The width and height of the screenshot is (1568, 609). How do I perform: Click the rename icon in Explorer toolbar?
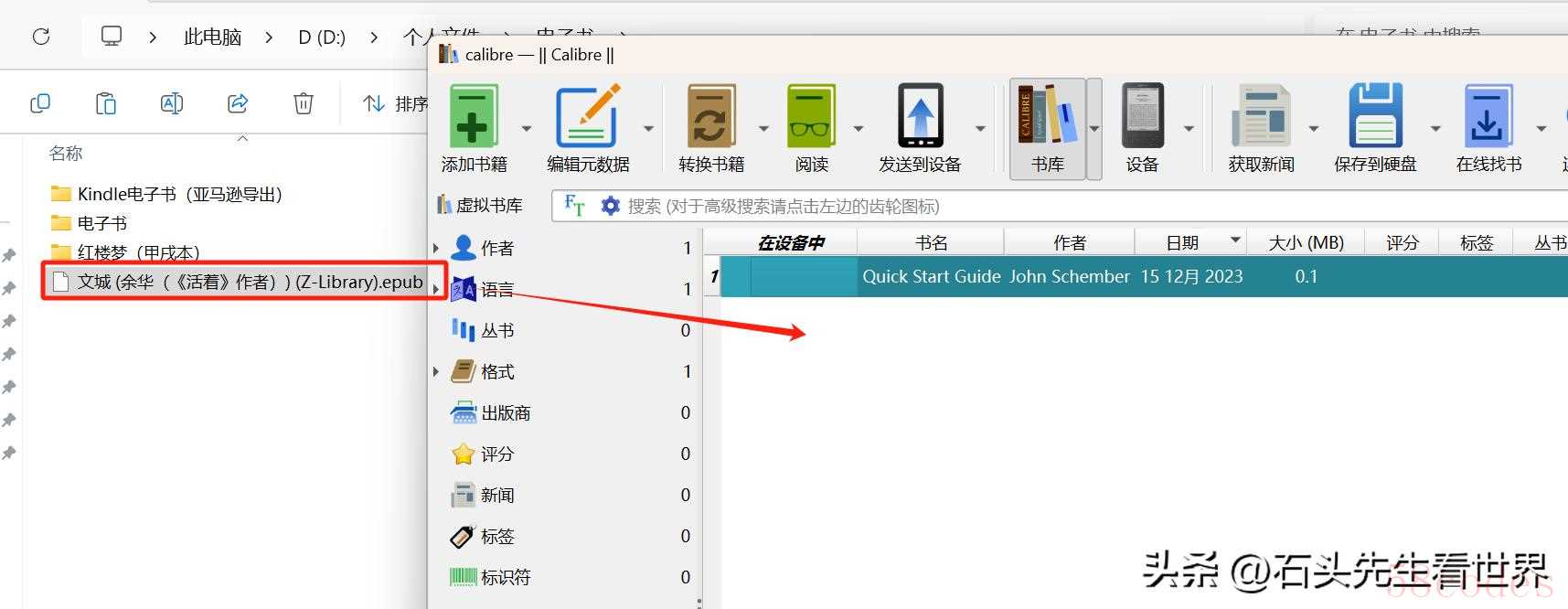(172, 103)
